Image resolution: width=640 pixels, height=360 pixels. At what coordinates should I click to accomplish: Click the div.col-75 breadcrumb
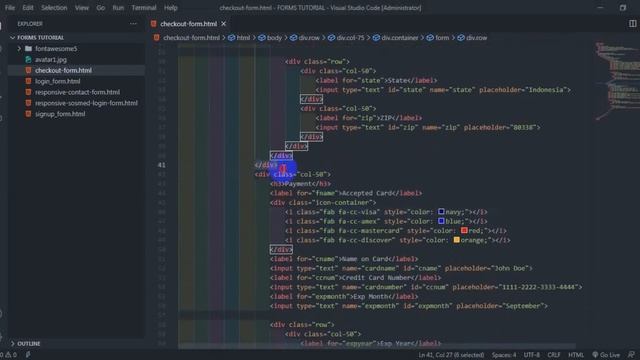point(350,38)
